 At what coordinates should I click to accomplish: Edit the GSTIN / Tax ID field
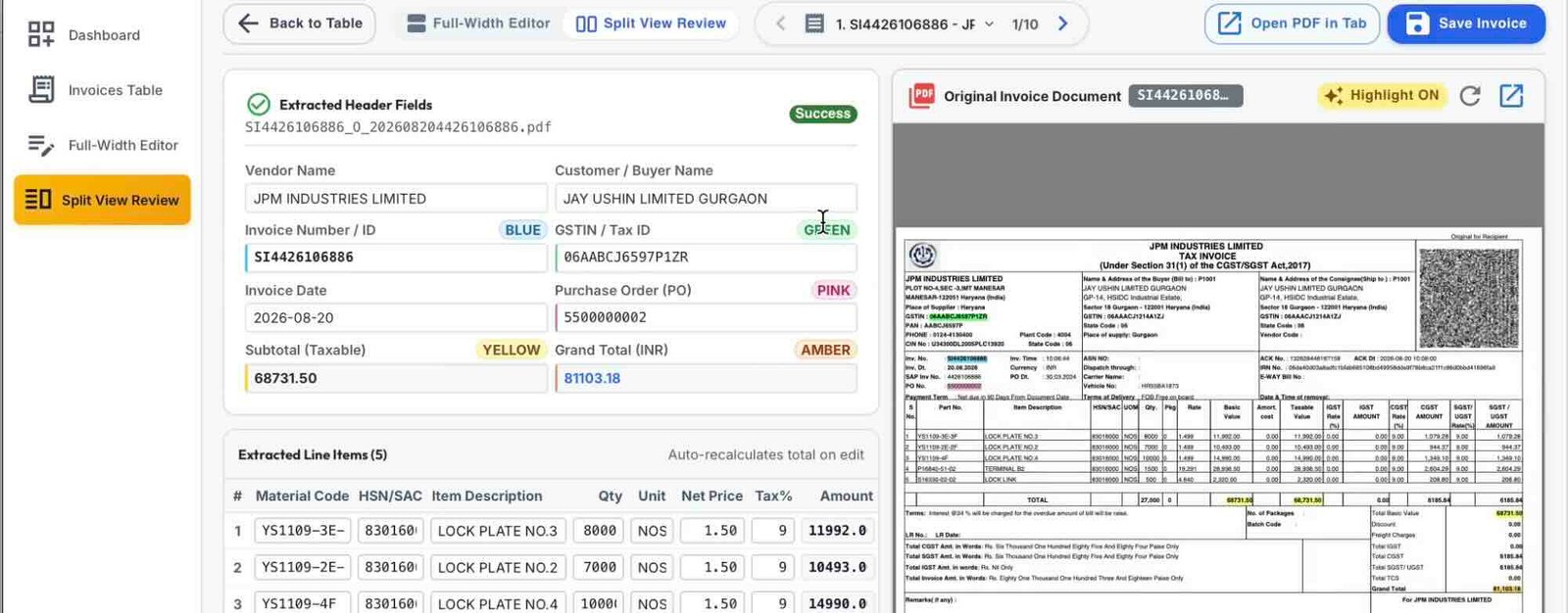coord(706,258)
